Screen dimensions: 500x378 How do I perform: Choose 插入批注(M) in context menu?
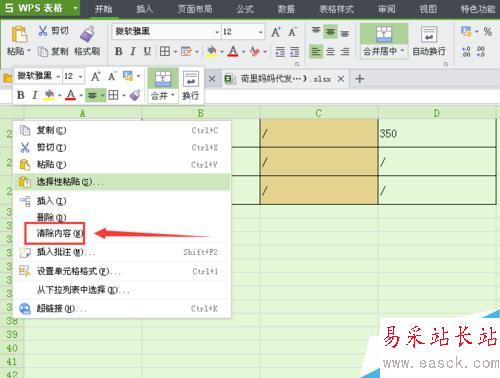(x=122, y=252)
